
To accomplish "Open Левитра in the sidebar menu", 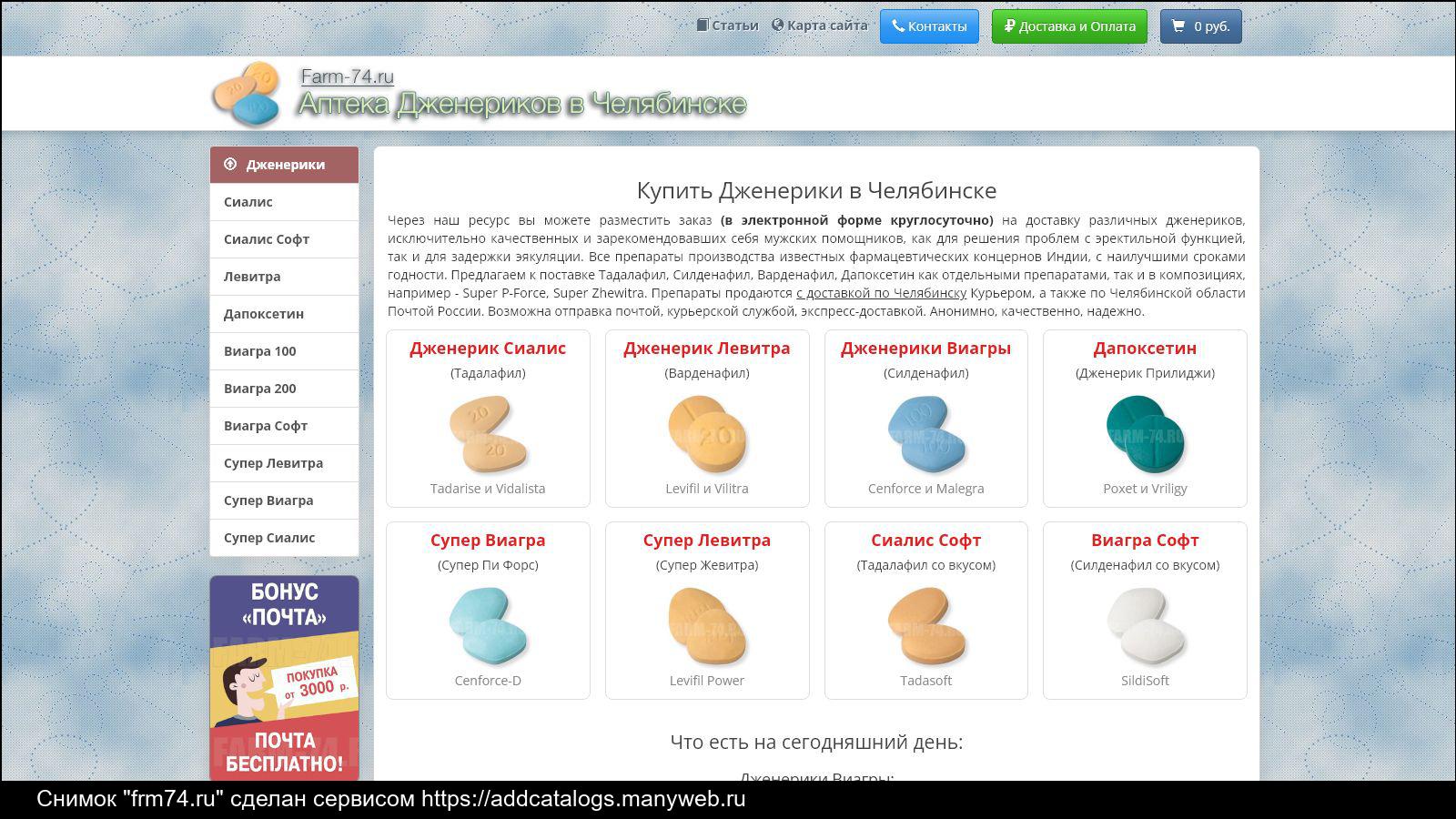I will [284, 277].
